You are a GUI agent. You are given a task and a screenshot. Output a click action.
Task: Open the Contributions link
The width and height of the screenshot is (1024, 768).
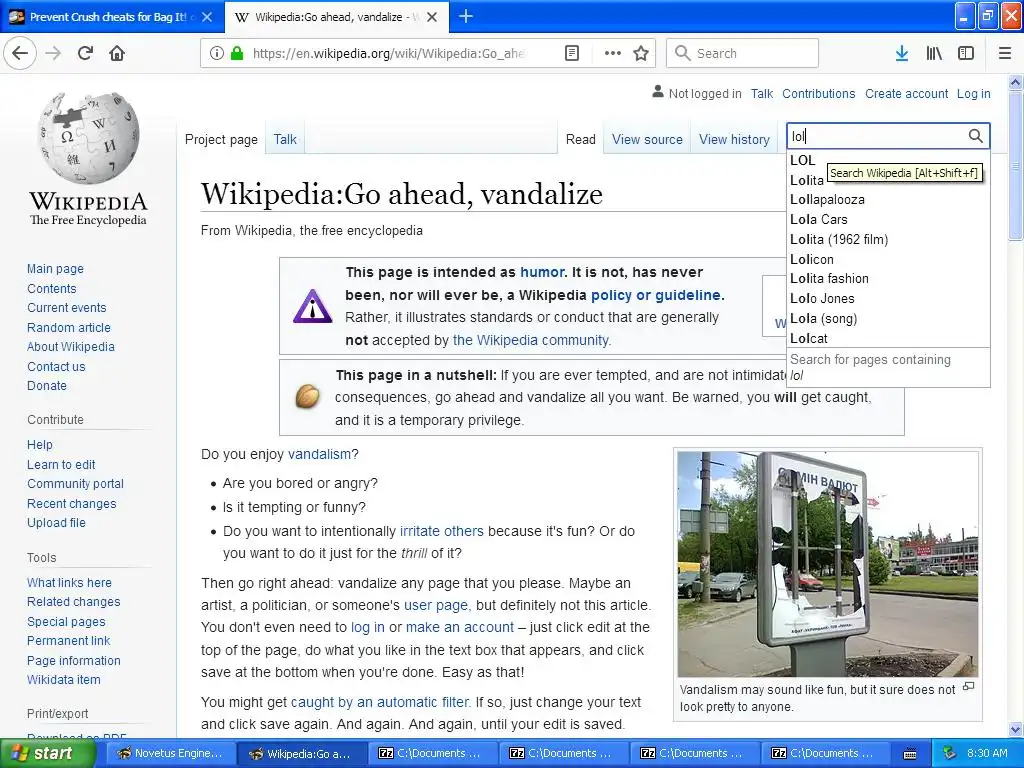(x=818, y=93)
